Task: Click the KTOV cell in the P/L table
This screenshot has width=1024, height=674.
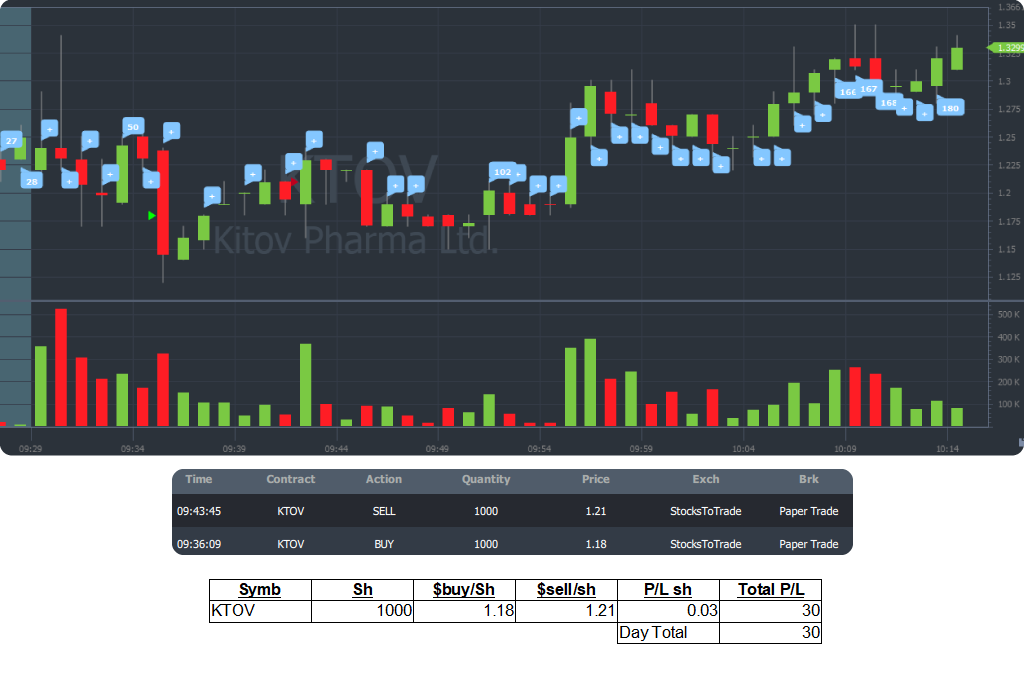Action: pyautogui.click(x=260, y=611)
